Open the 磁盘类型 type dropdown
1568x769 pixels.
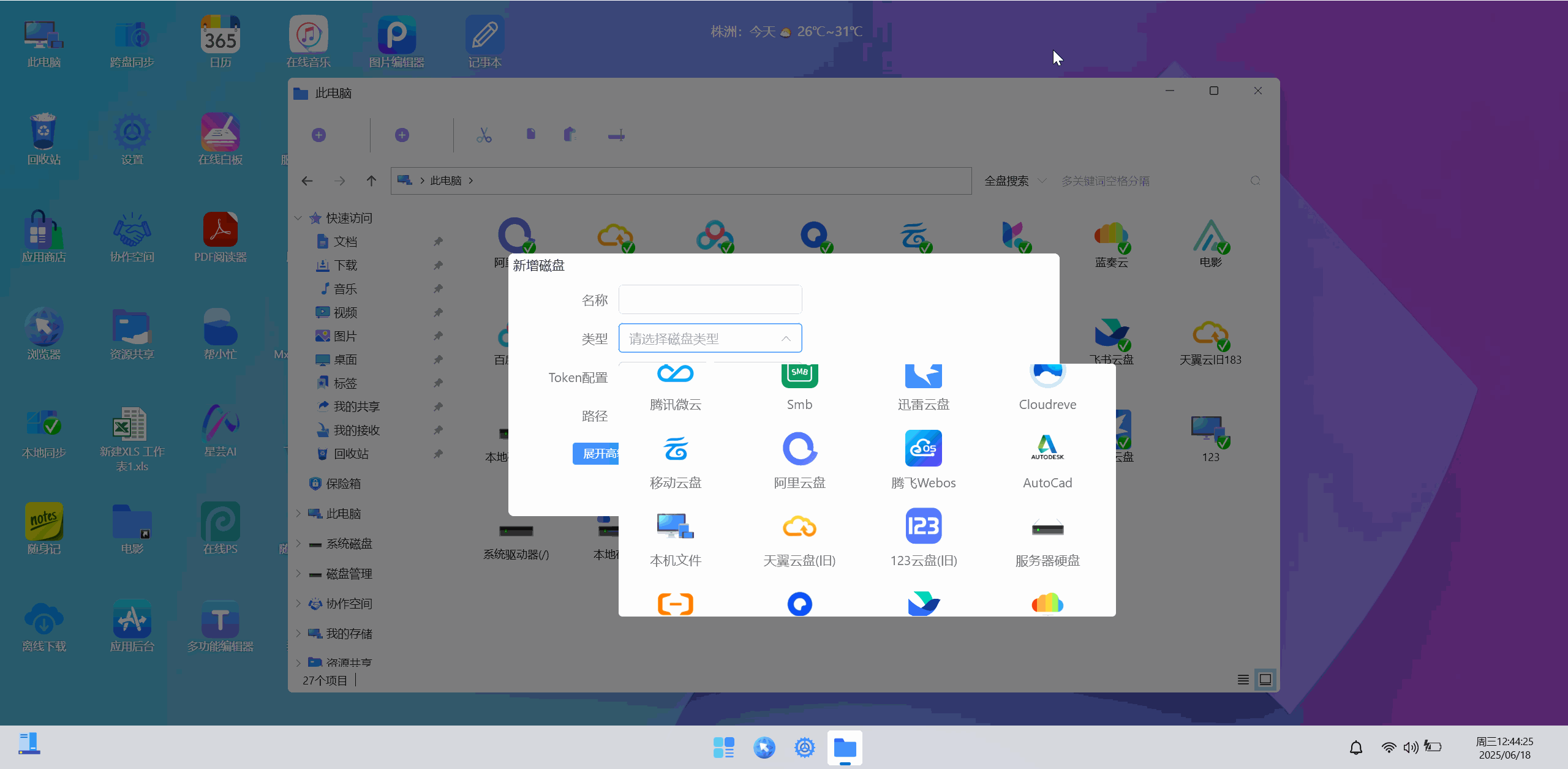(x=710, y=338)
